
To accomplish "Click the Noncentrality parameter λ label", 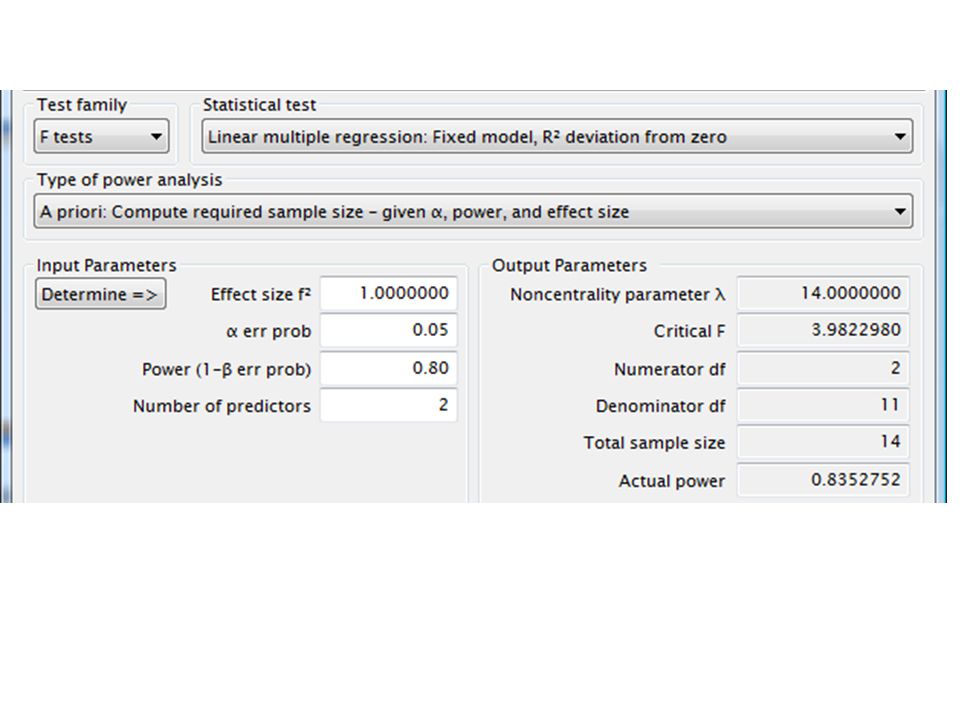I will pos(618,294).
